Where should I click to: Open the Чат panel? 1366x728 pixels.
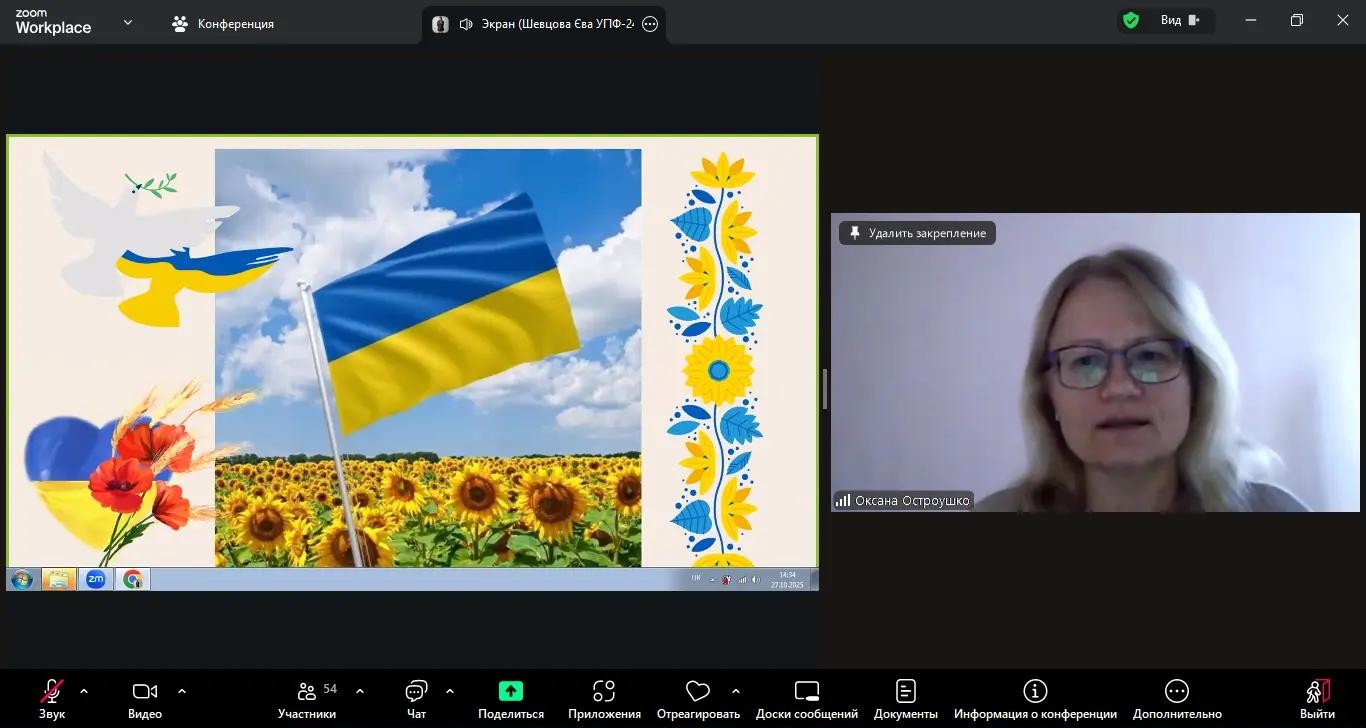pos(415,697)
